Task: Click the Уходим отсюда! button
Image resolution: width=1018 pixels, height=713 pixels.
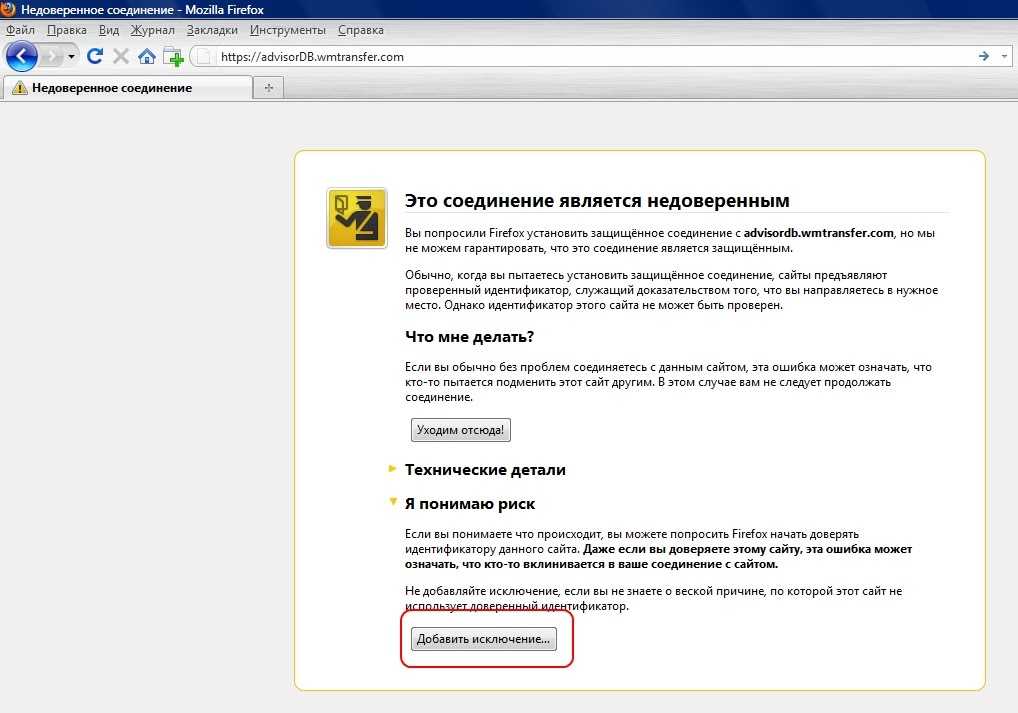Action: [460, 430]
